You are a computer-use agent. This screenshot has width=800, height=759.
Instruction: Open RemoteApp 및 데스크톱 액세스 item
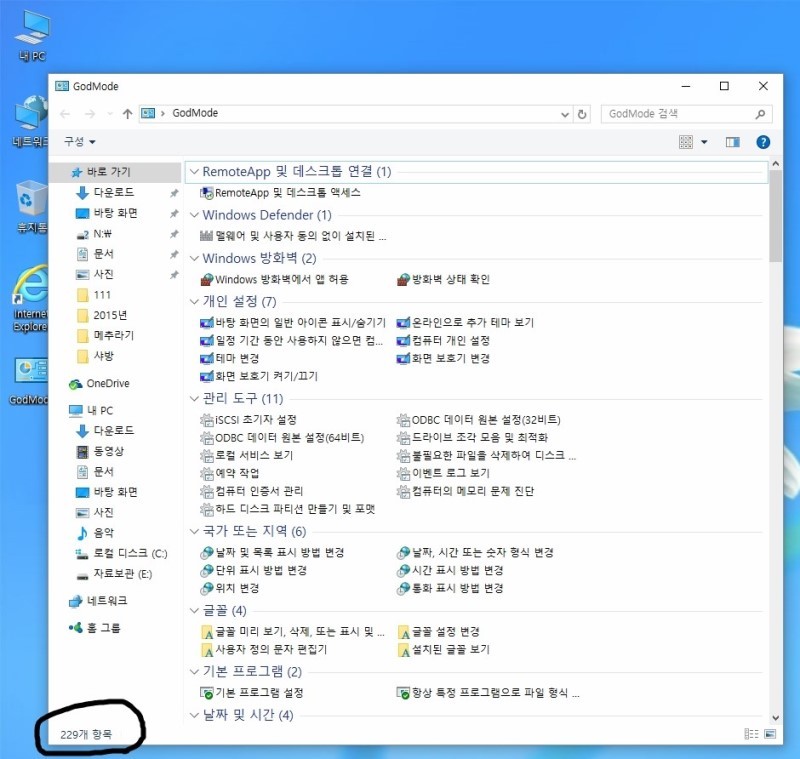point(280,193)
